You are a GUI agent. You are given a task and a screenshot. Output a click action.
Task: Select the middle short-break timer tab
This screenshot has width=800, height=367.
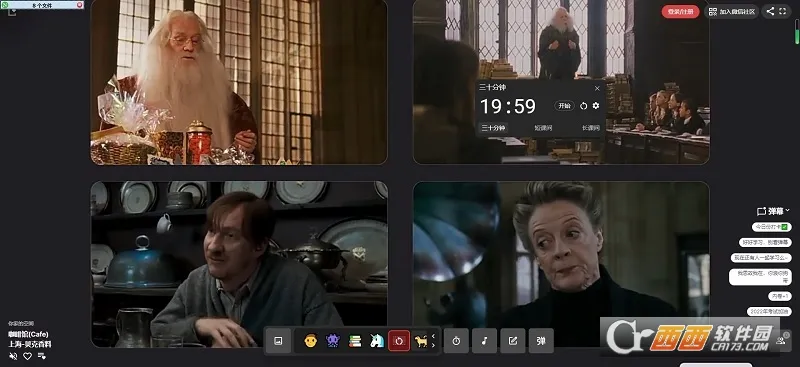[543, 128]
